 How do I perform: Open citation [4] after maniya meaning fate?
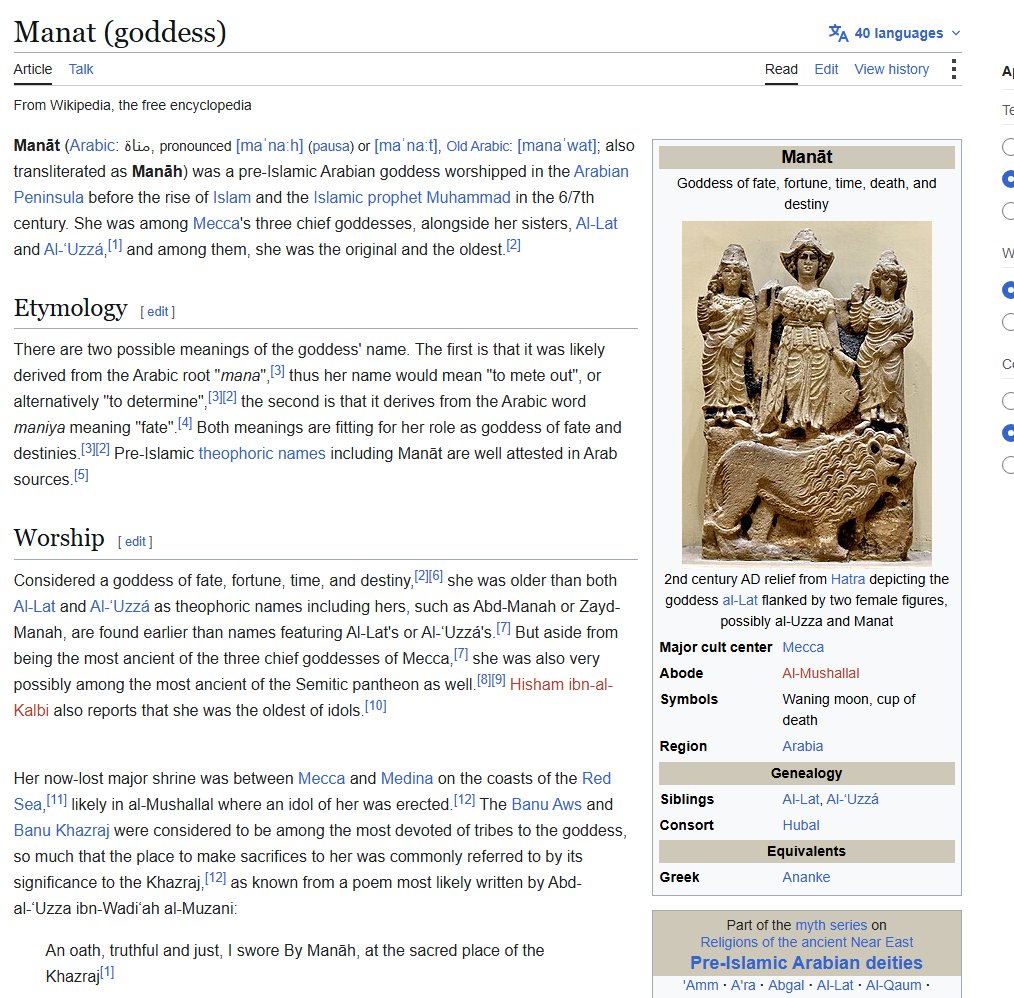[x=185, y=423]
